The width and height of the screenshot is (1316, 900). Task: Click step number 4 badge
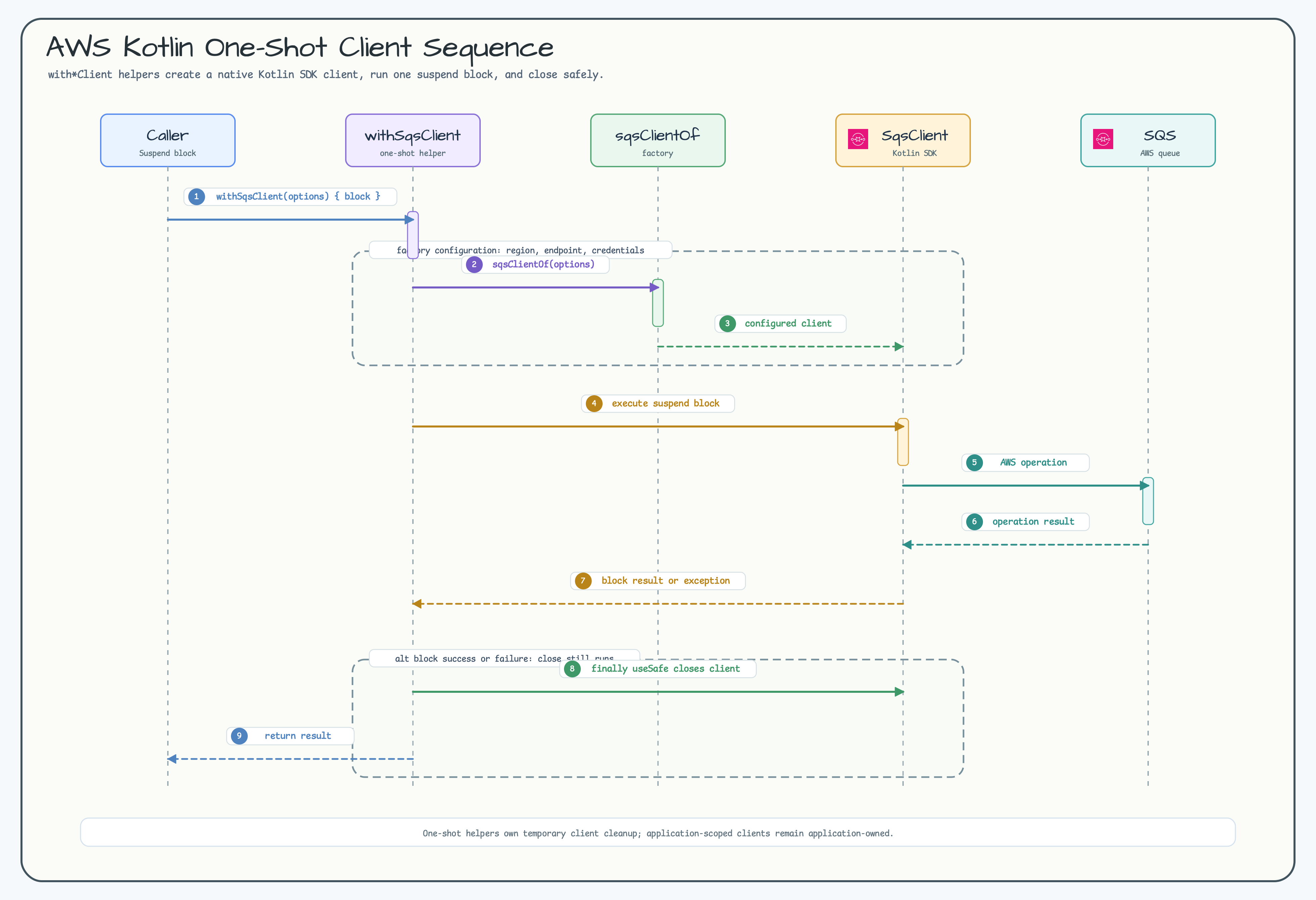pos(594,403)
